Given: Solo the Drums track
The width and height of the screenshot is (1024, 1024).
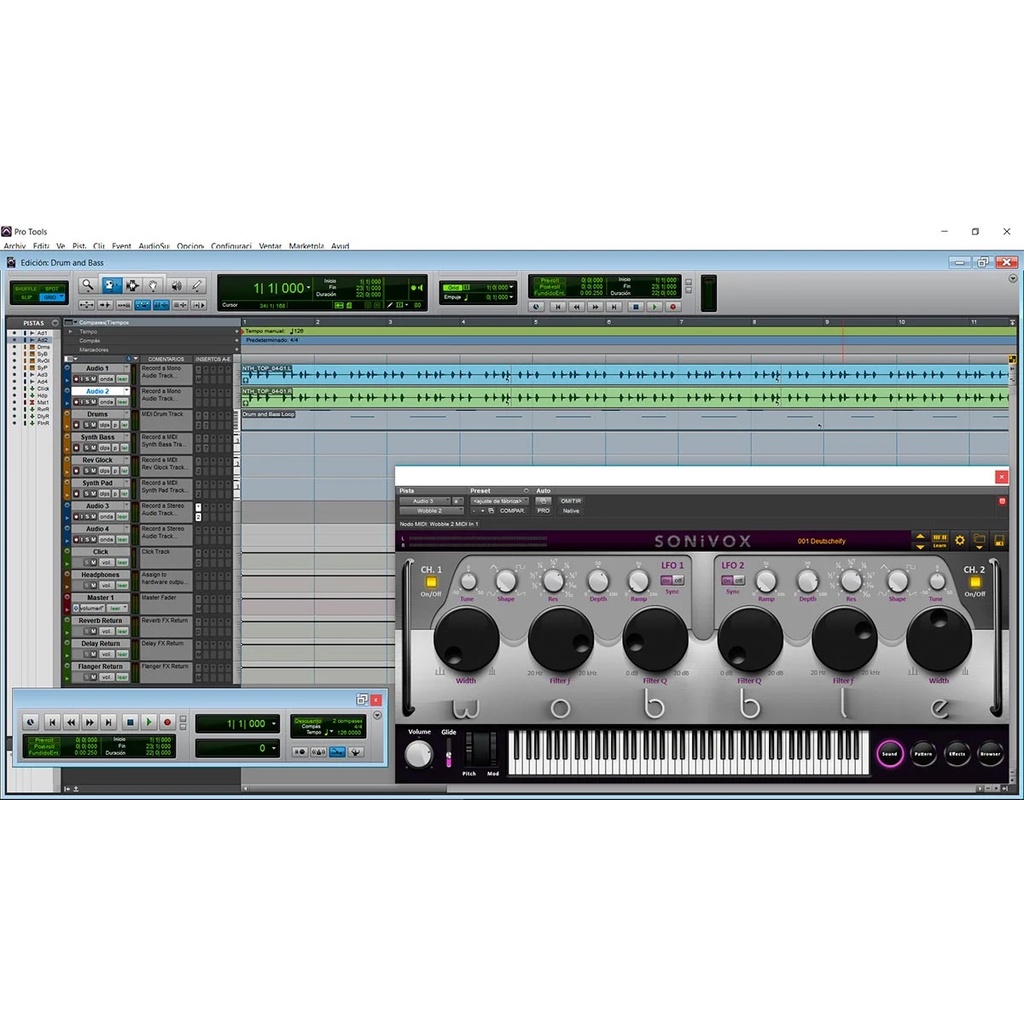Looking at the screenshot, I should tap(86, 424).
